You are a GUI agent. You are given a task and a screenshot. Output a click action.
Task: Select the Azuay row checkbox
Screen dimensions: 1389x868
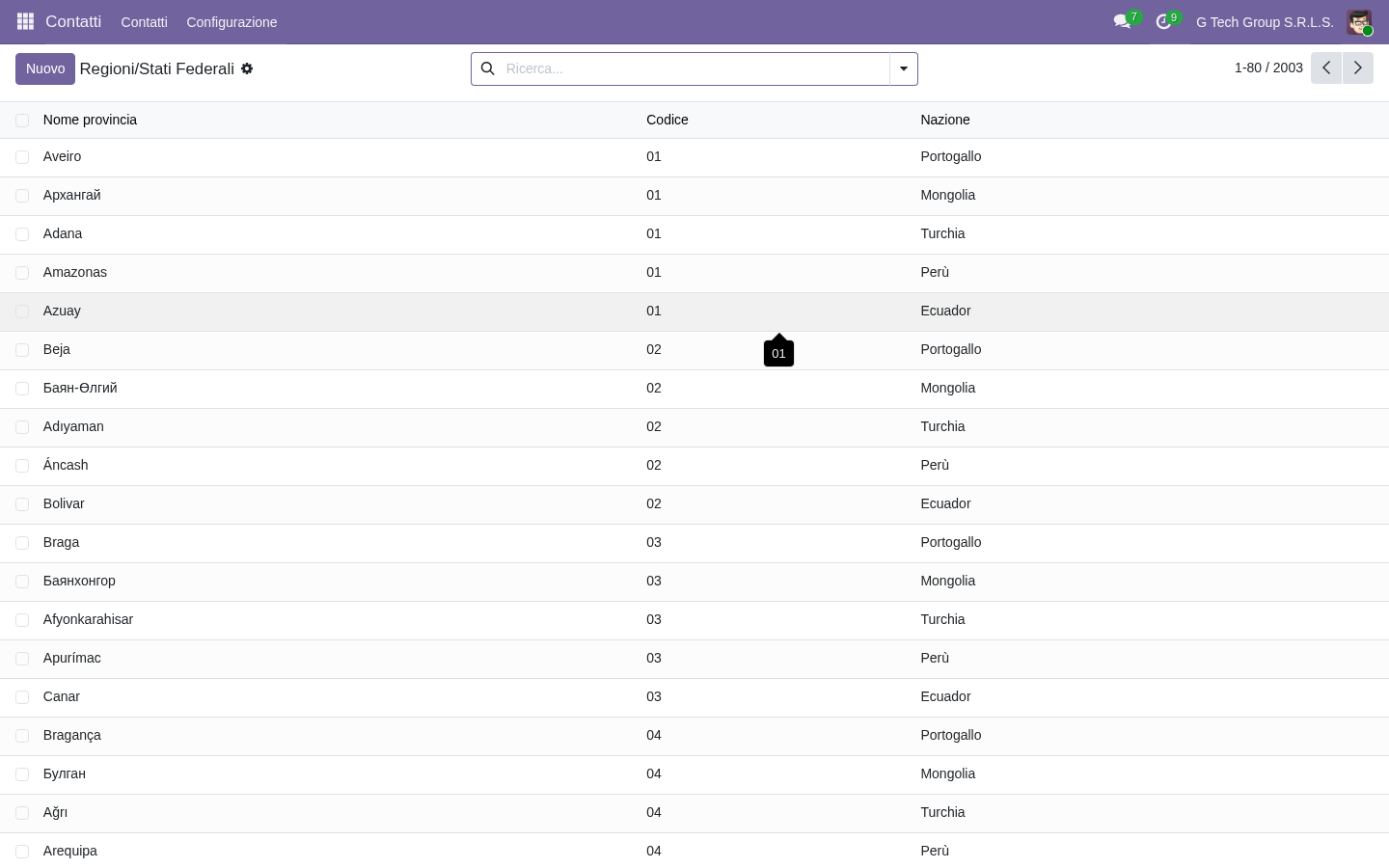pyautogui.click(x=22, y=312)
